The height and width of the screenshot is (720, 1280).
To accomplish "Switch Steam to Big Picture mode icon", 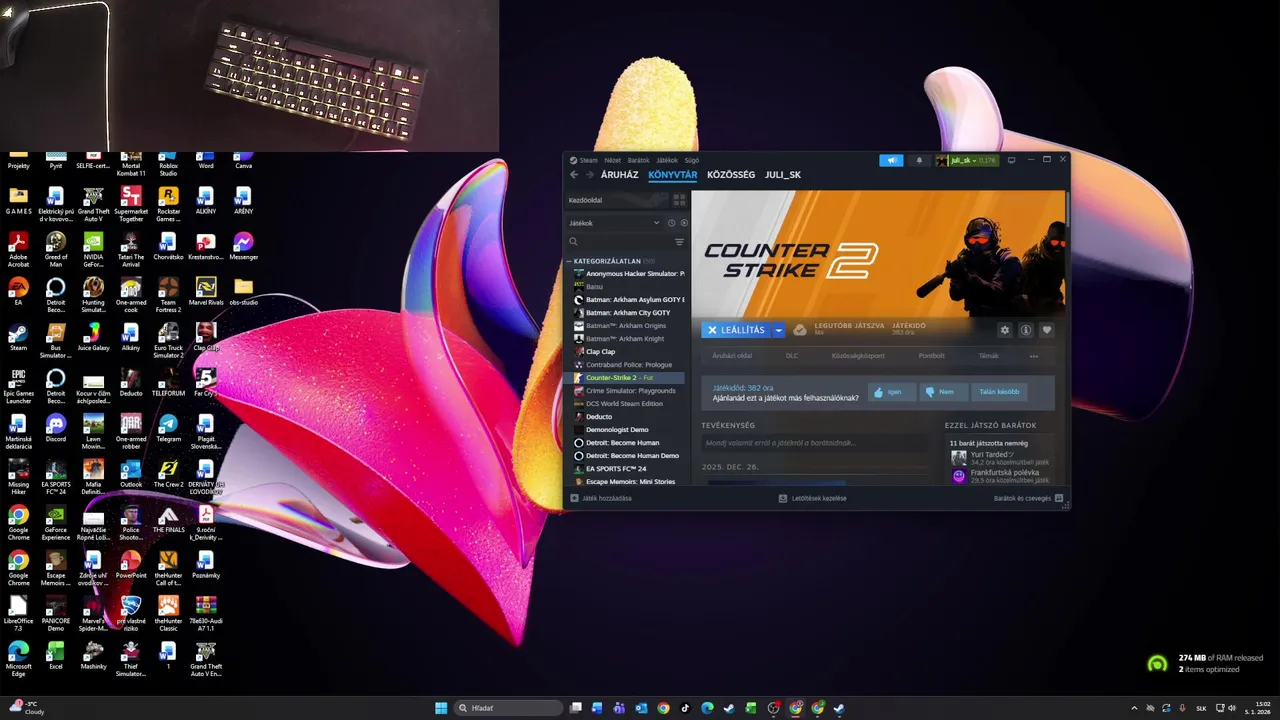I will (1011, 160).
